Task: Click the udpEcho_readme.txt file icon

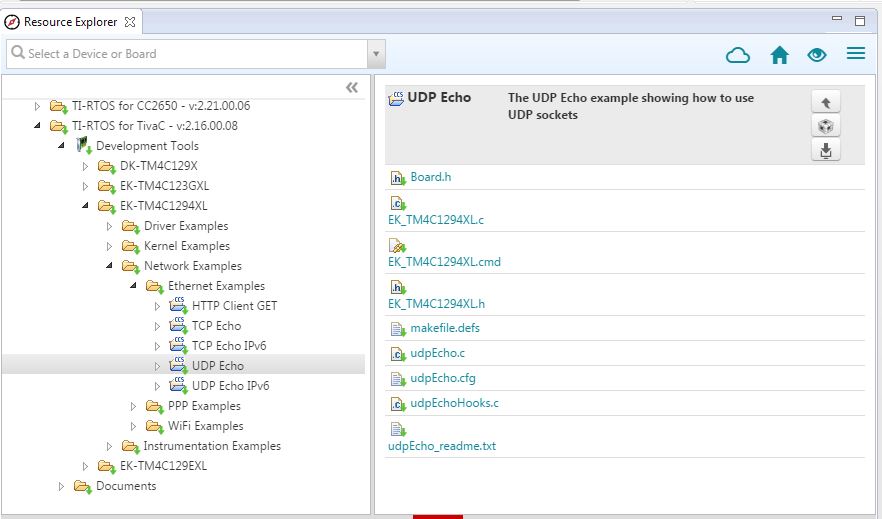Action: pos(398,430)
